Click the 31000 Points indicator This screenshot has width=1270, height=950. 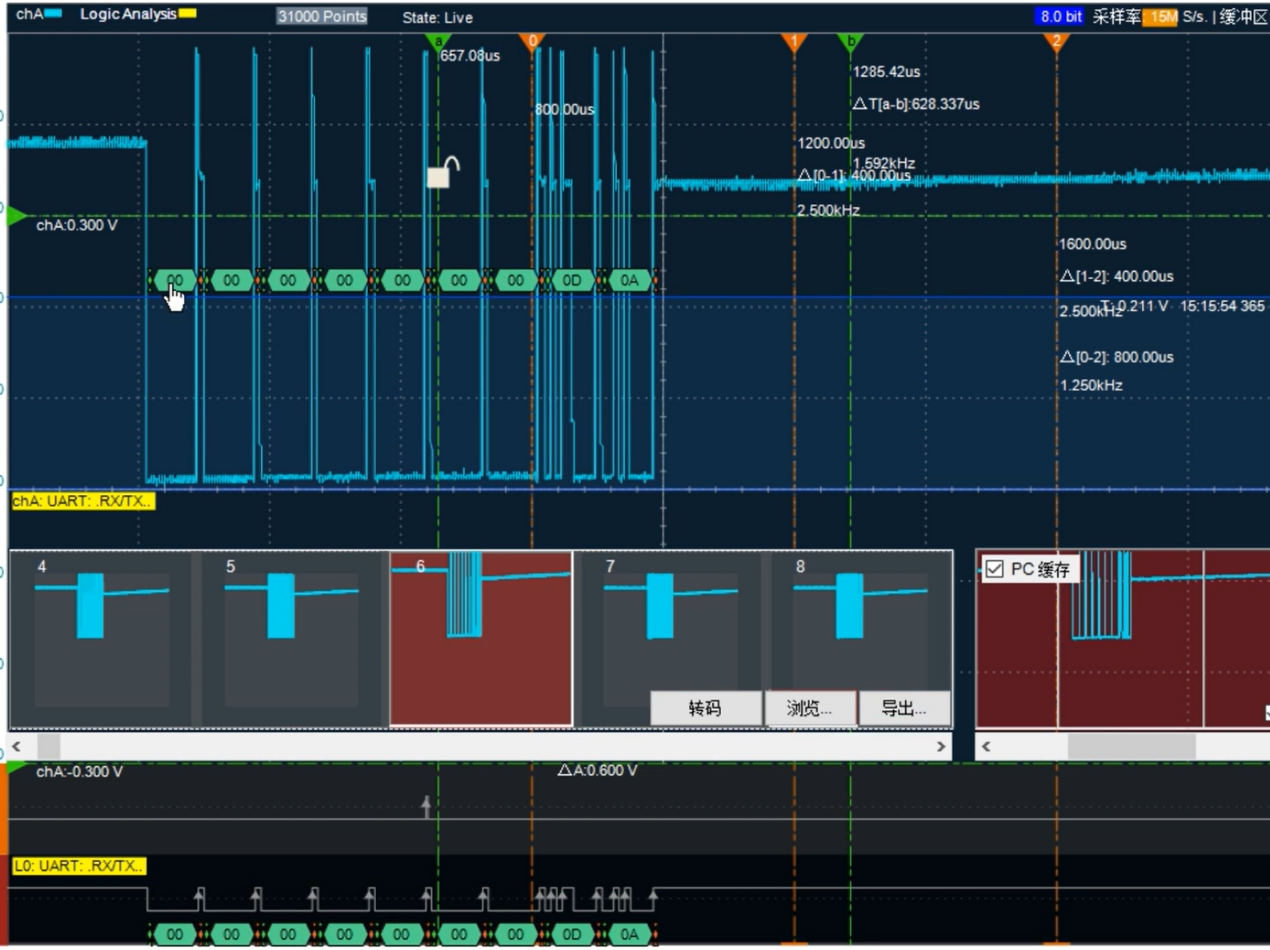322,17
